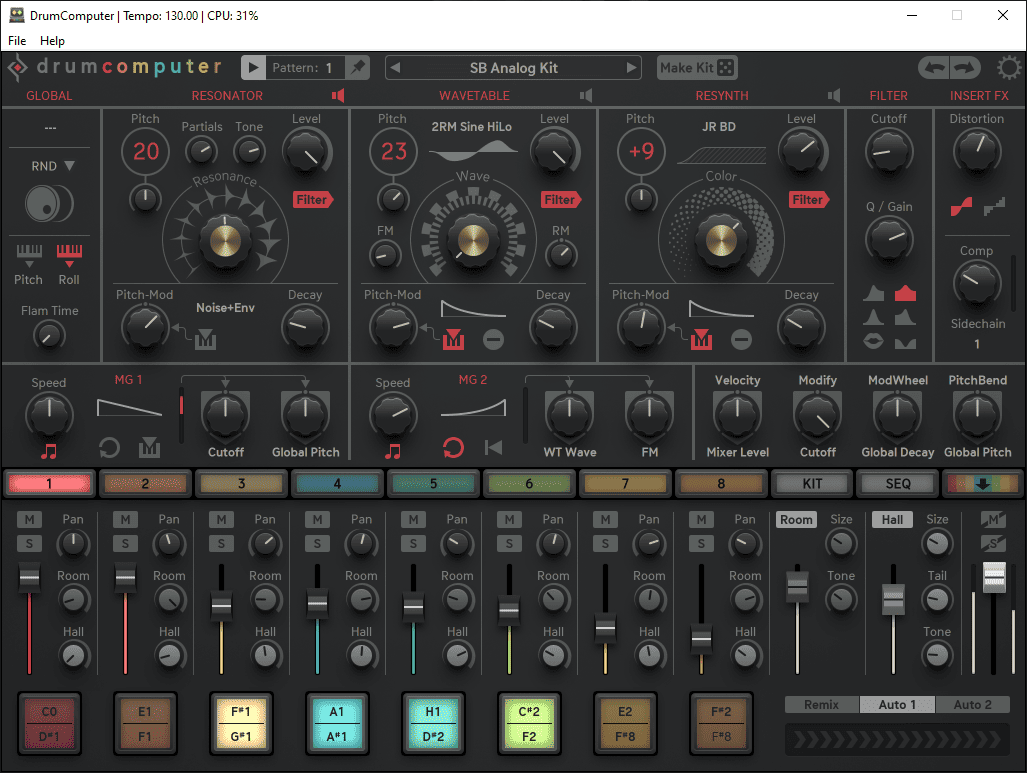Undo last change with back arrow
This screenshot has height=773, width=1027.
click(935, 67)
